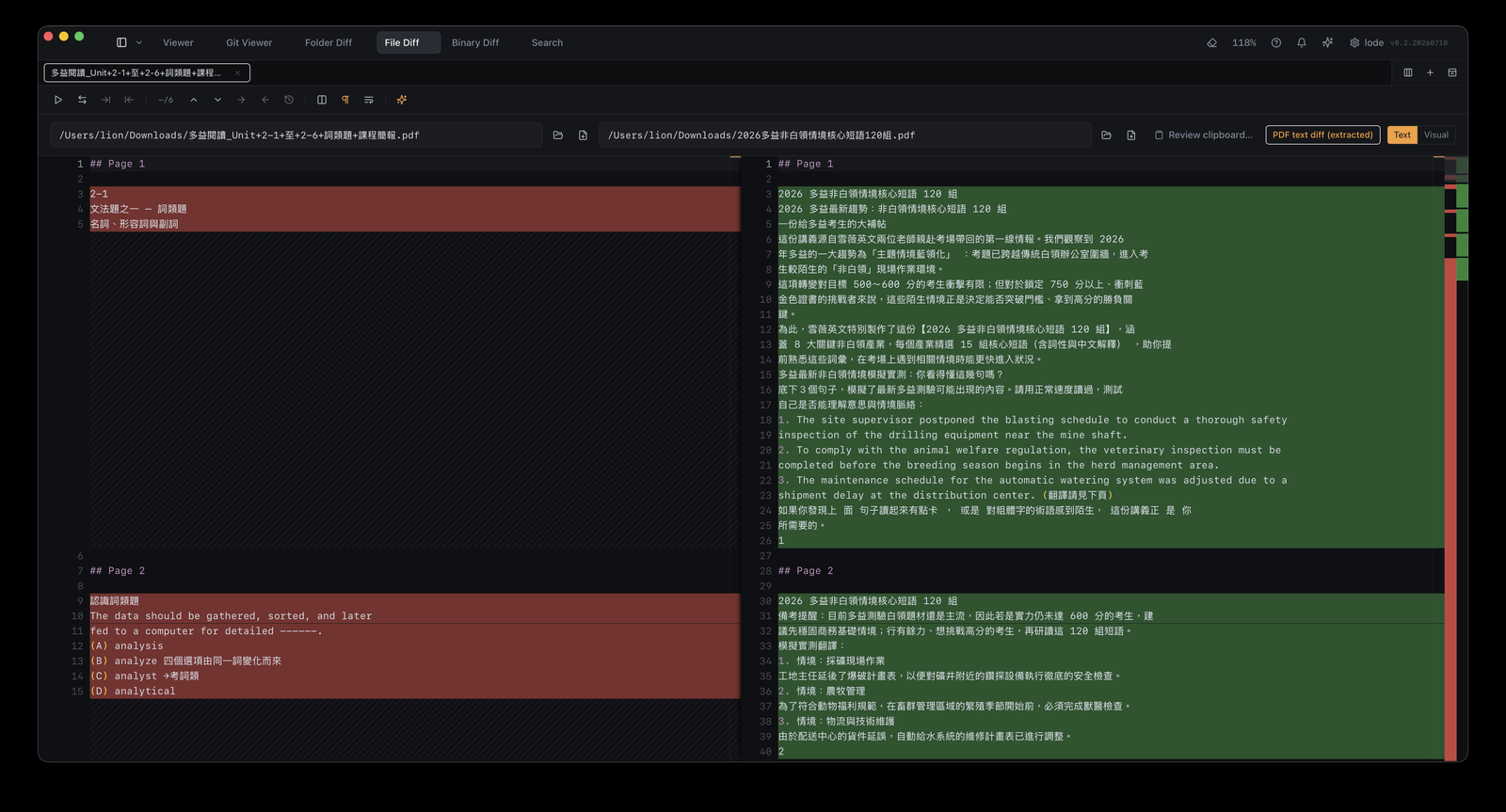Click the sparkle icon in title bar

point(1327,43)
